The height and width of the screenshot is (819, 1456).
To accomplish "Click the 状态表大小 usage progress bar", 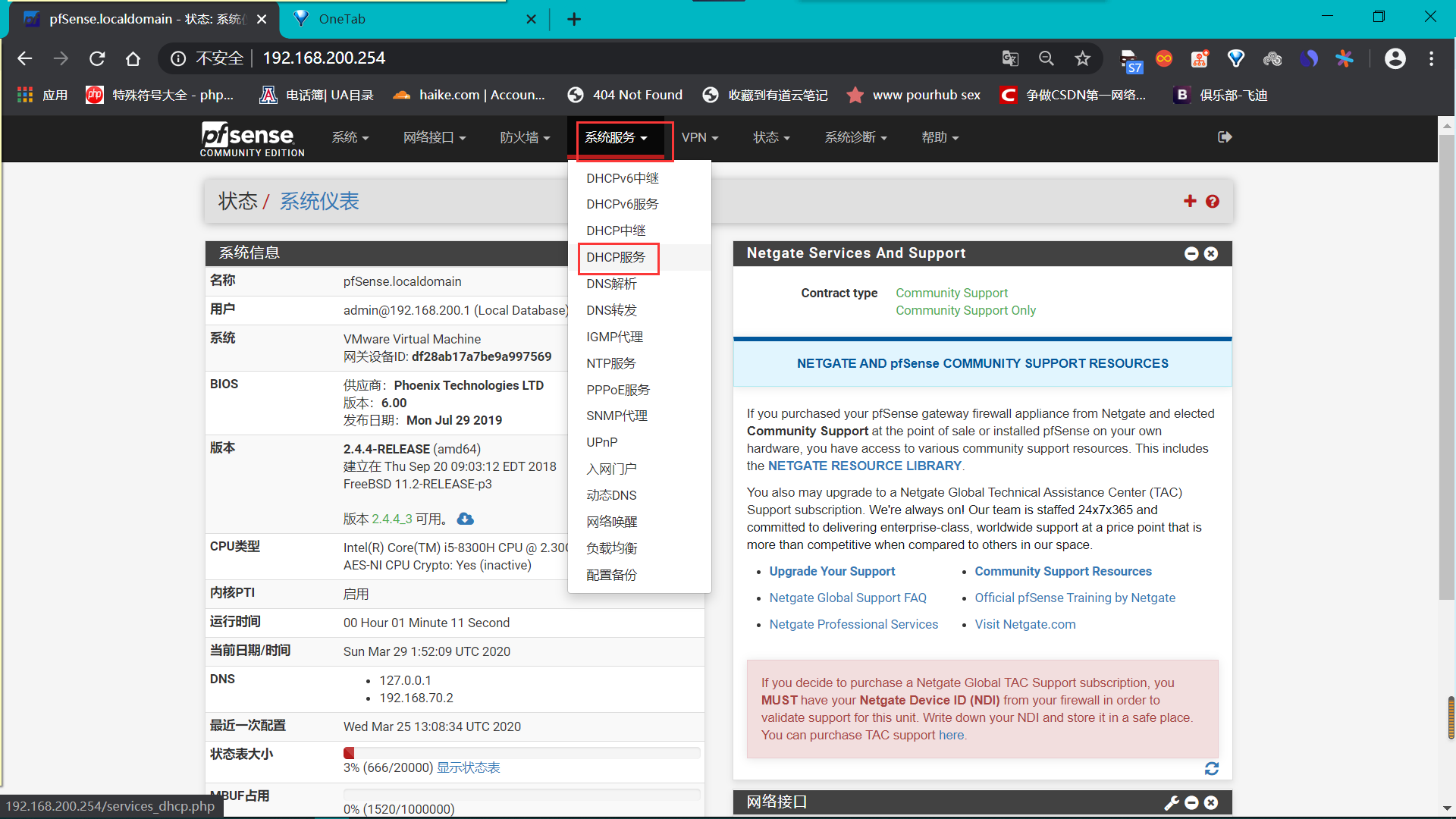I will pos(521,753).
